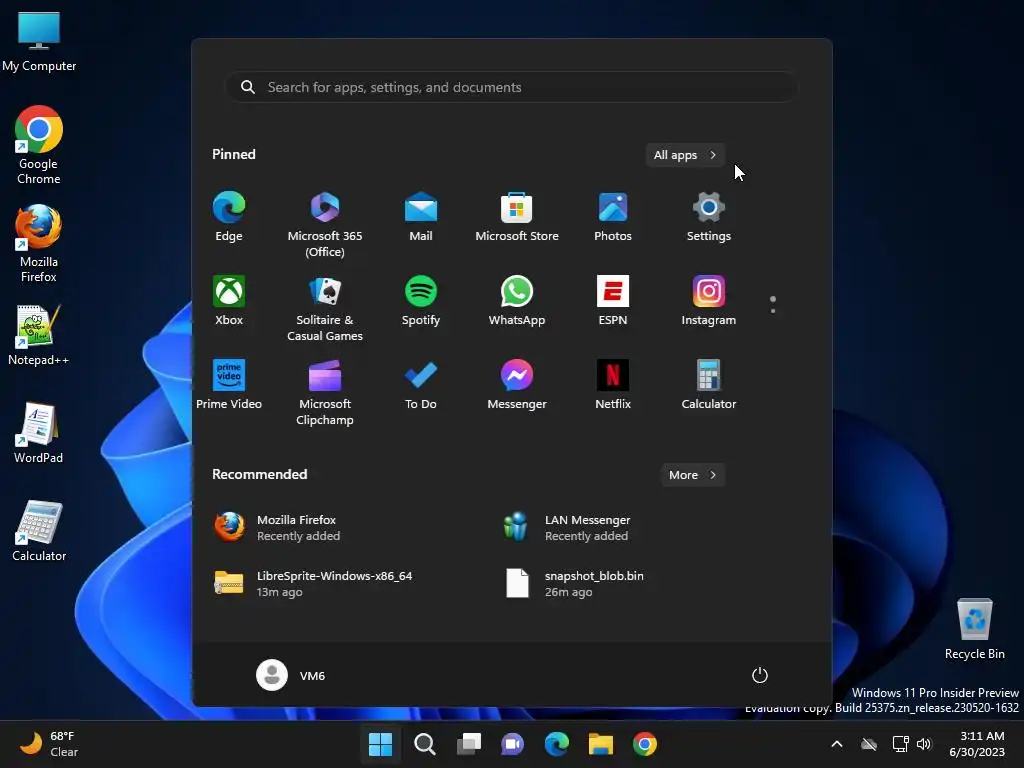Open volume control in system tray

coord(924,744)
